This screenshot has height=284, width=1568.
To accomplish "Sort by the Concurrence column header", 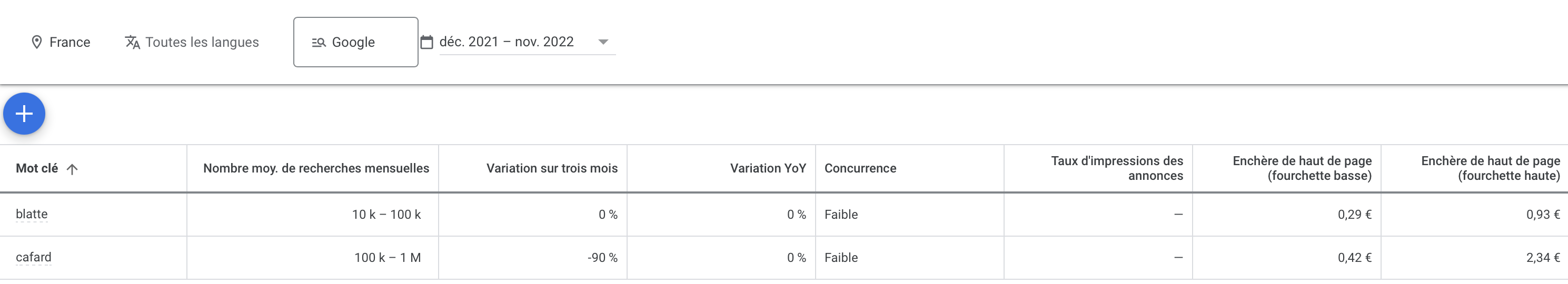I will pos(860,168).
